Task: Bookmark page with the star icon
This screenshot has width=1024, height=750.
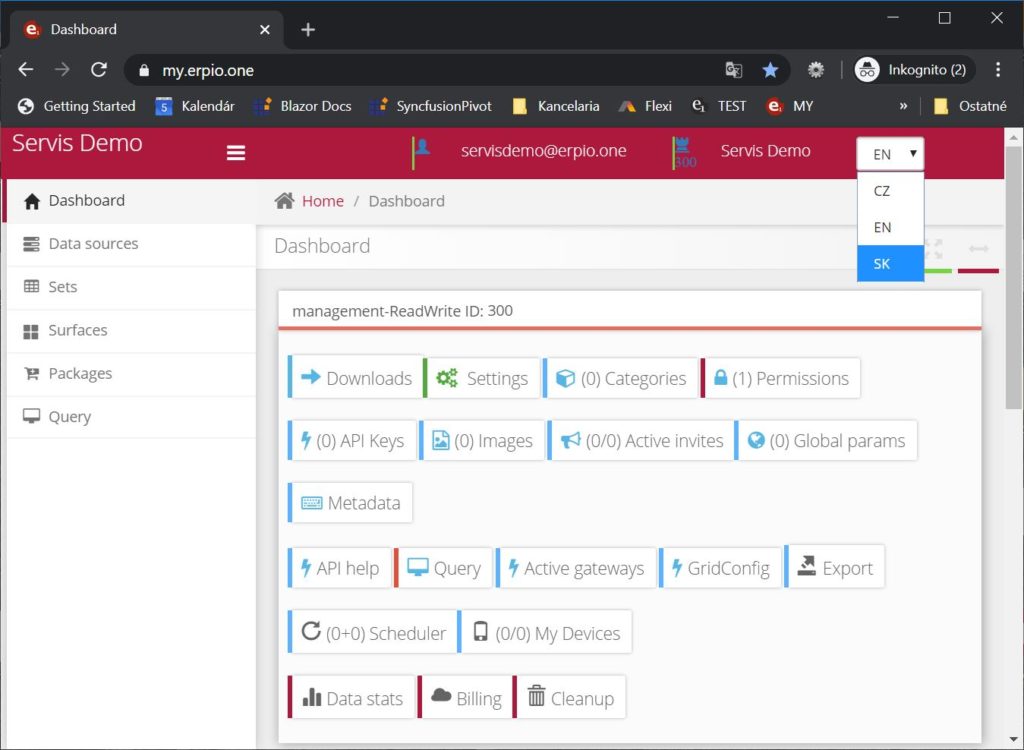Action: click(770, 70)
